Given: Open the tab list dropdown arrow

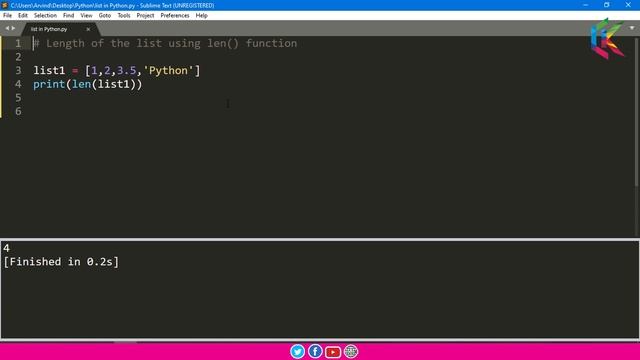Looking at the screenshot, I should (x=632, y=28).
